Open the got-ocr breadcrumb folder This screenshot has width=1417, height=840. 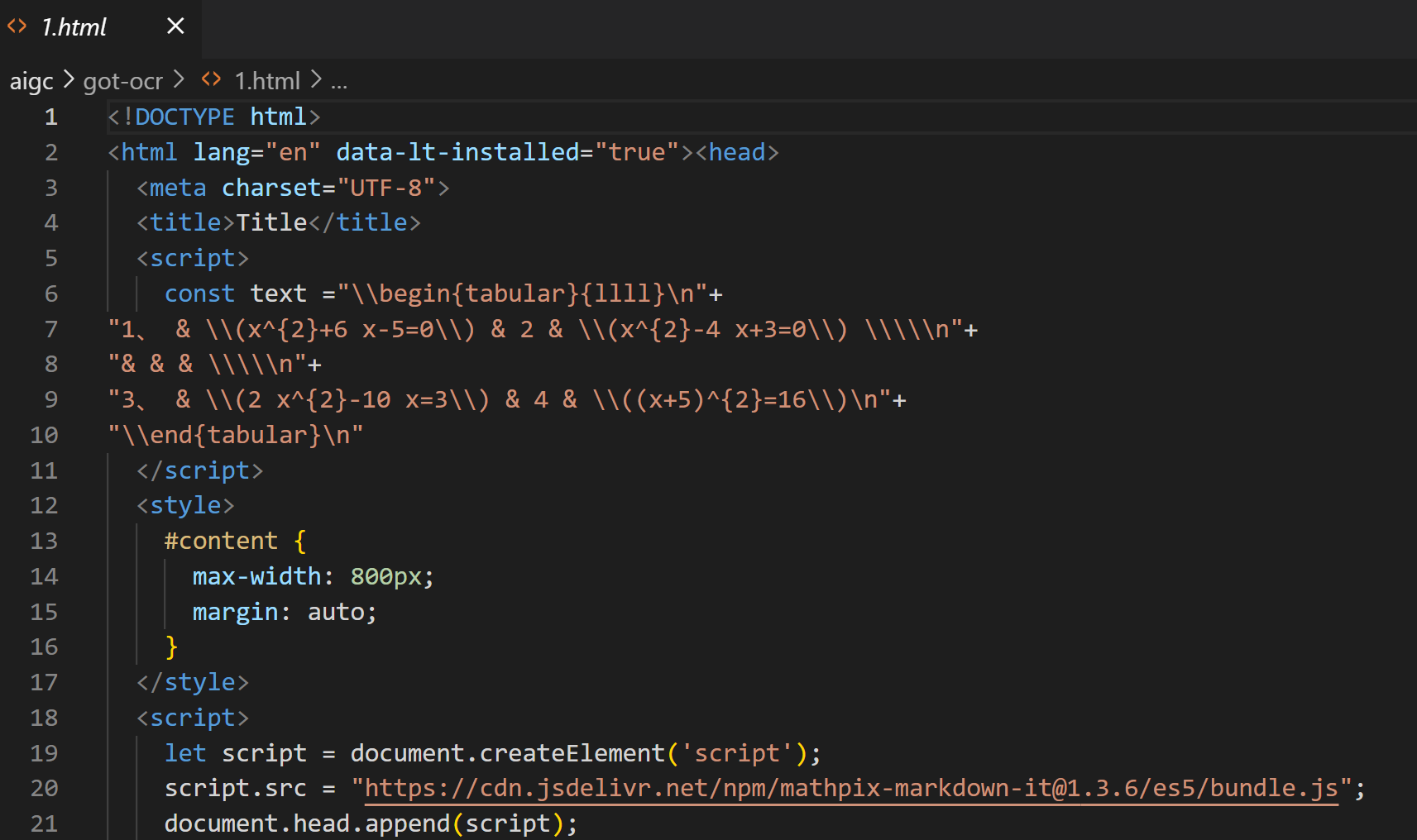coord(123,81)
